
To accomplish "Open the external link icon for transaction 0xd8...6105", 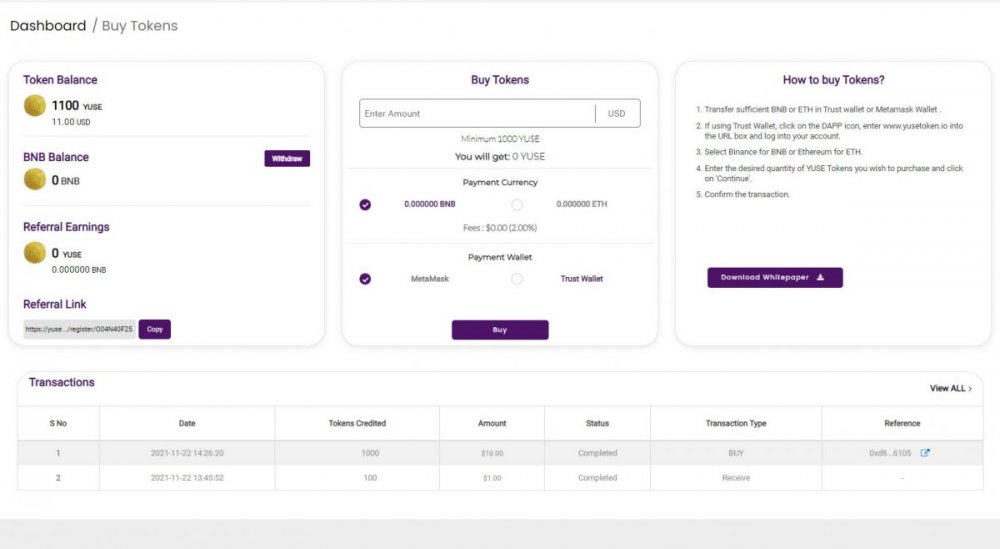I will 925,453.
